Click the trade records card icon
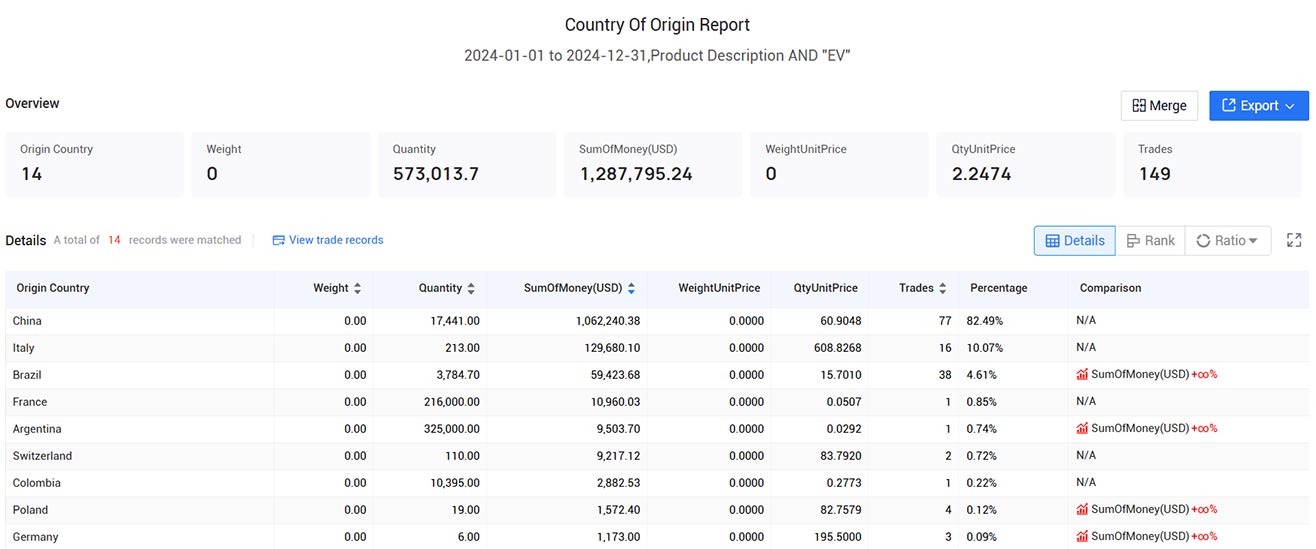The image size is (1316, 549). (x=279, y=240)
